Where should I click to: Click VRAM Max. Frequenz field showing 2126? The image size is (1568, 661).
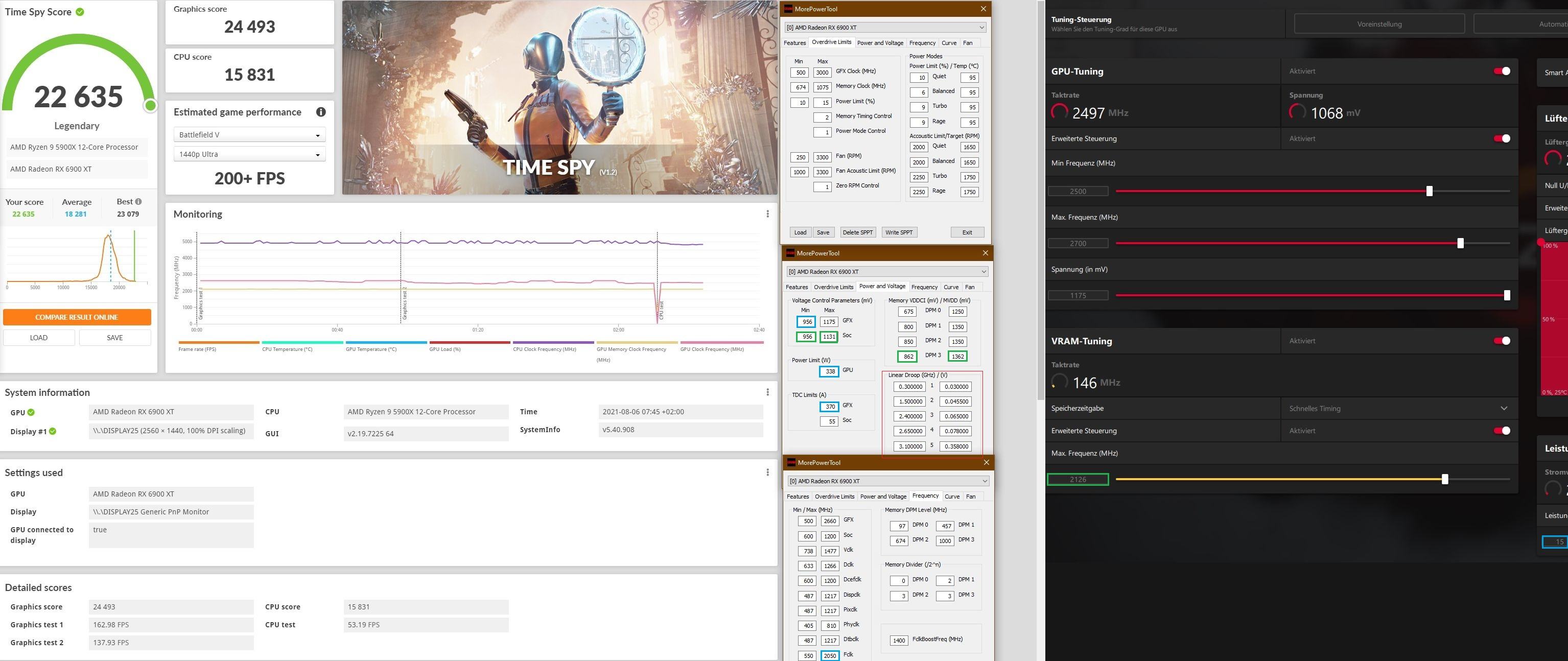[1078, 480]
